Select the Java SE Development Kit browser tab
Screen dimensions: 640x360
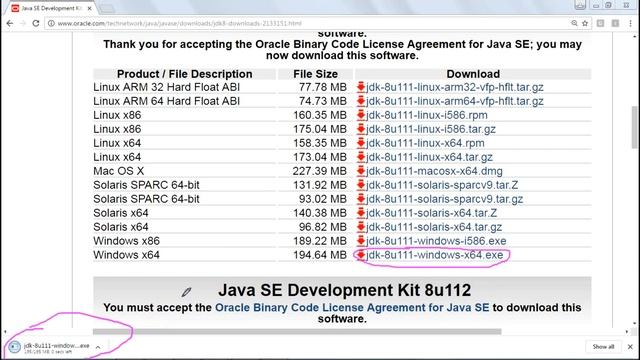pyautogui.click(x=51, y=8)
